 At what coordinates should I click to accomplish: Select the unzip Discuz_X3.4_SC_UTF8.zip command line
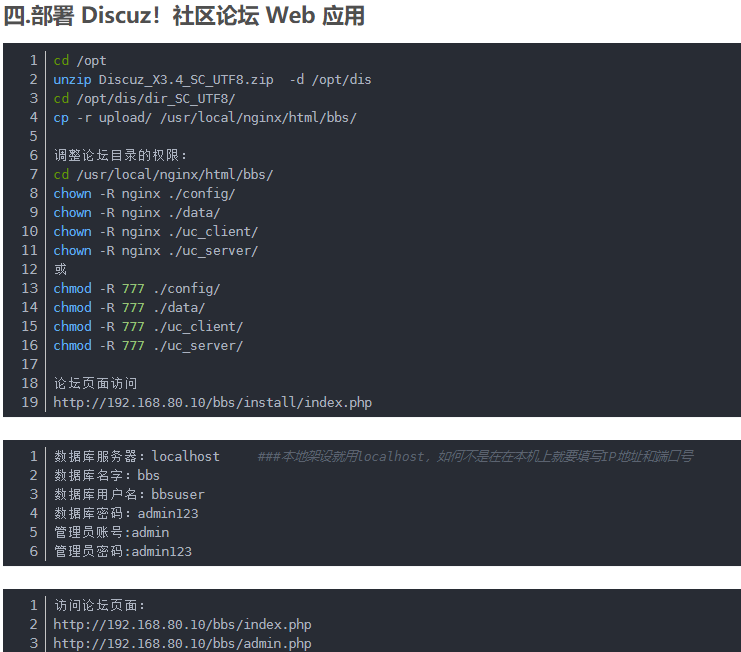tap(212, 79)
